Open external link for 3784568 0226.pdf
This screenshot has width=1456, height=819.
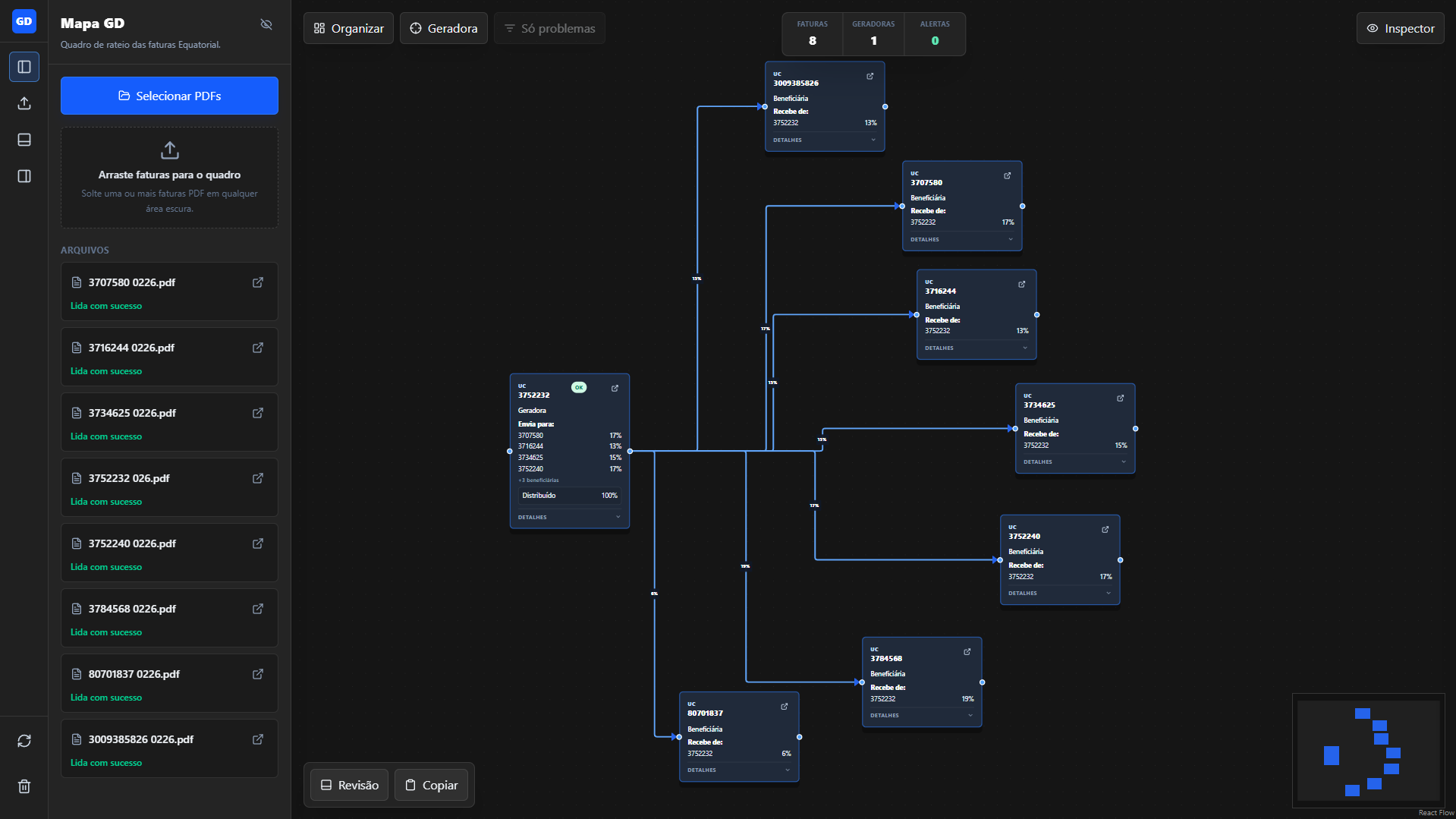coord(258,609)
